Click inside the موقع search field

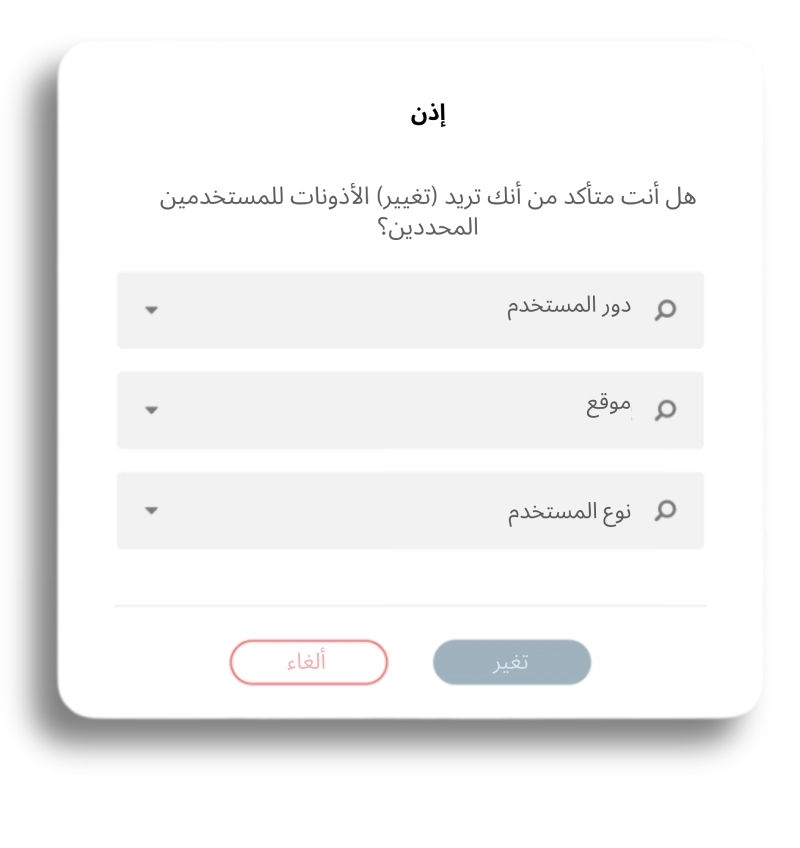pos(400,410)
